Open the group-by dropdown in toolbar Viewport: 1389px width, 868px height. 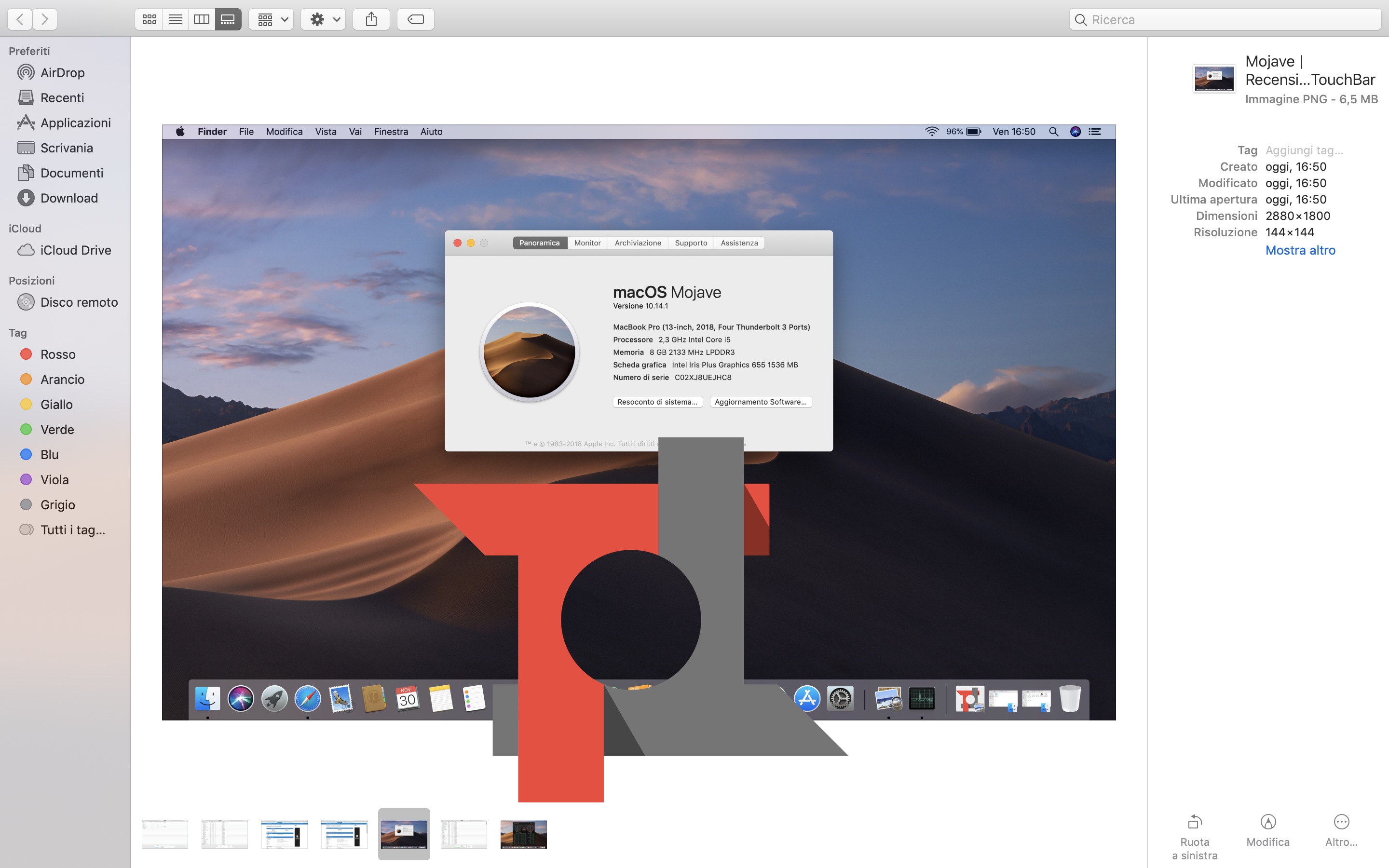click(x=272, y=19)
